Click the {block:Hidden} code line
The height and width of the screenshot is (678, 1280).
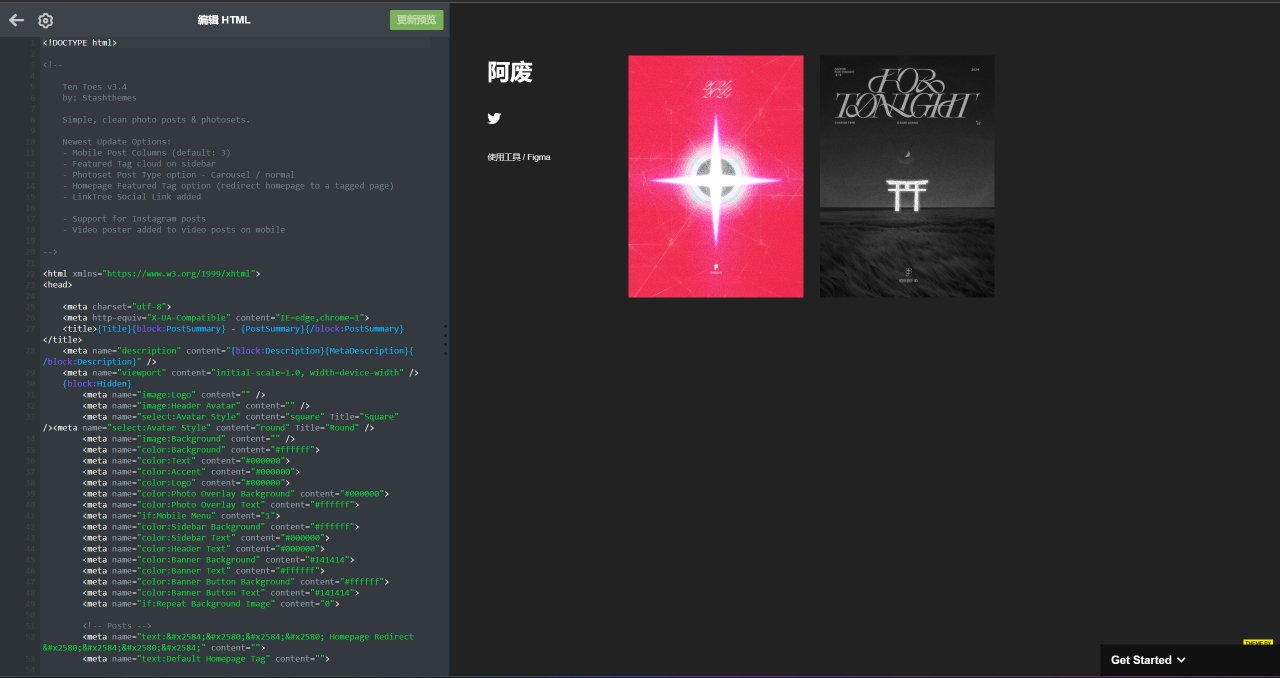tap(97, 384)
